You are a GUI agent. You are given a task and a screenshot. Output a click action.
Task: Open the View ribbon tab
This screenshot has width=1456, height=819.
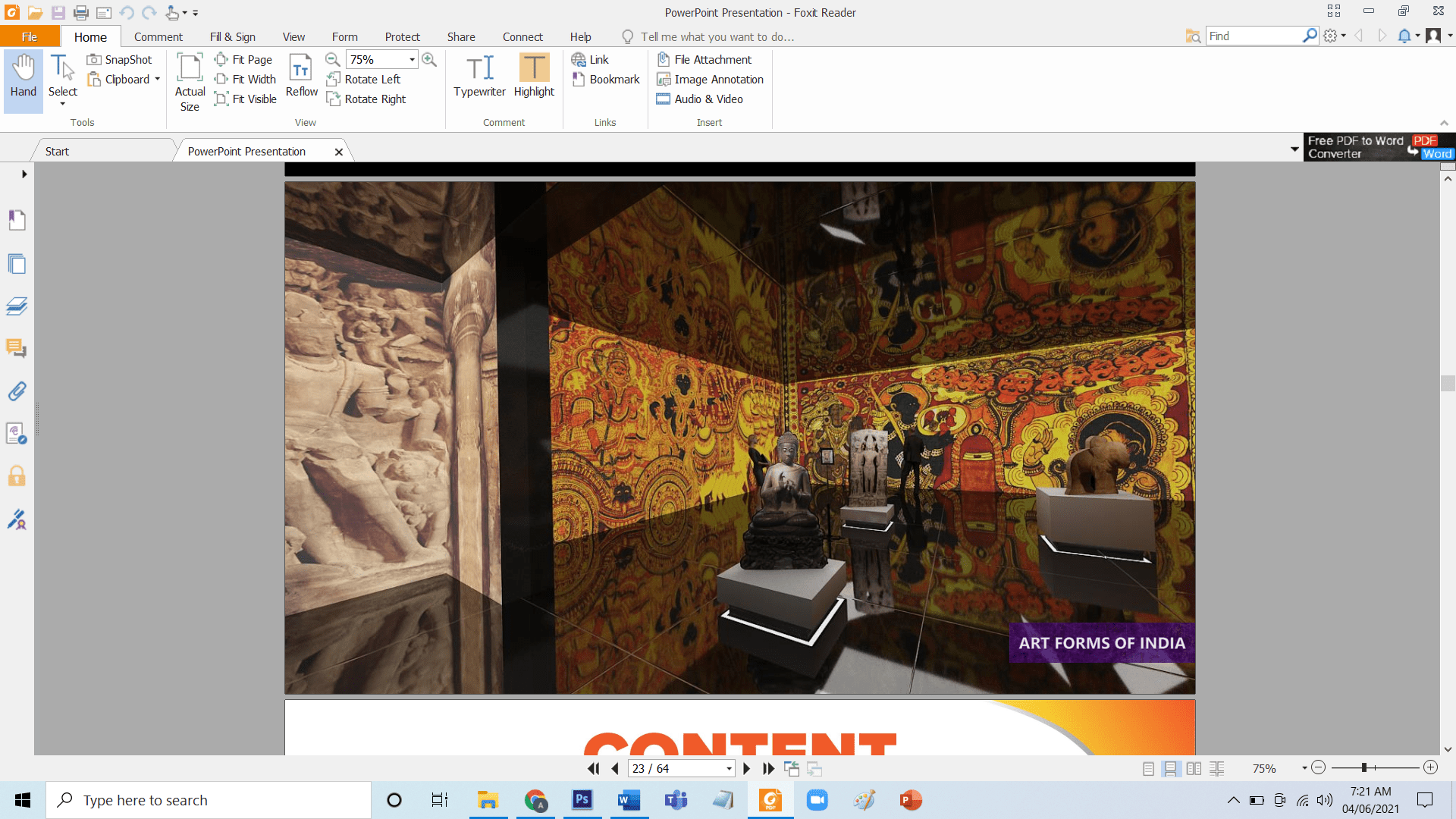(293, 36)
